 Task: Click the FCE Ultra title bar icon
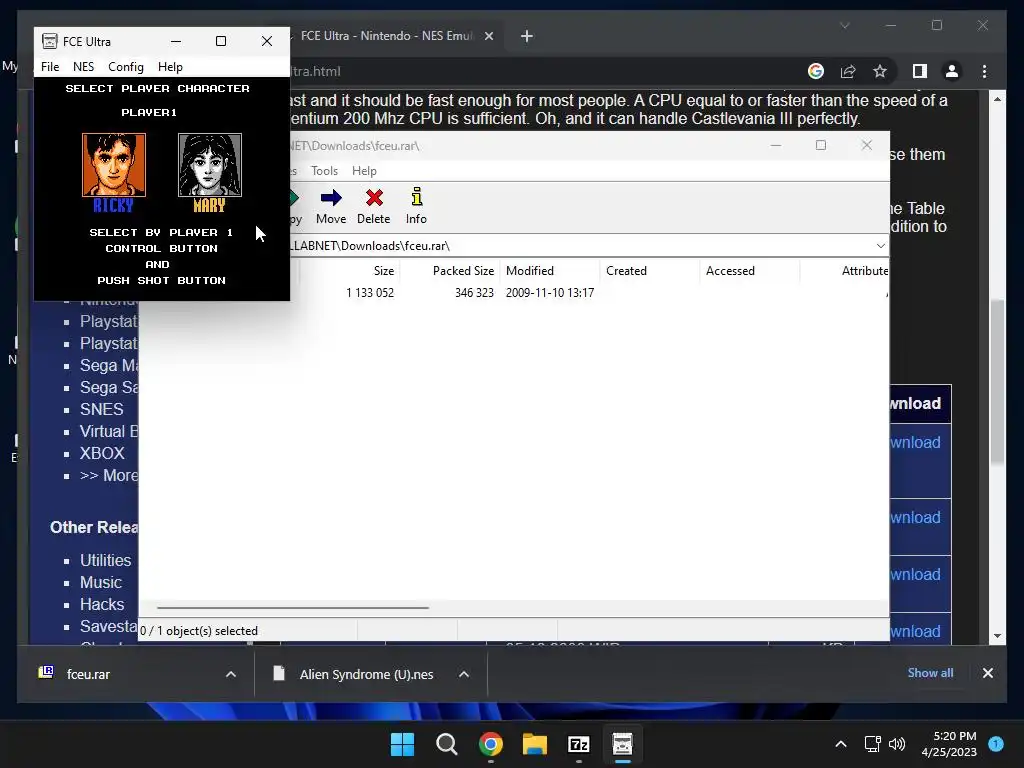(50, 41)
